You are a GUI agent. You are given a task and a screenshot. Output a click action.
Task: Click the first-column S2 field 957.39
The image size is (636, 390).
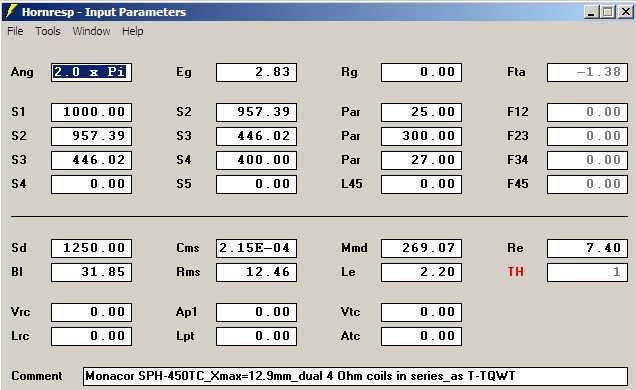(91, 136)
